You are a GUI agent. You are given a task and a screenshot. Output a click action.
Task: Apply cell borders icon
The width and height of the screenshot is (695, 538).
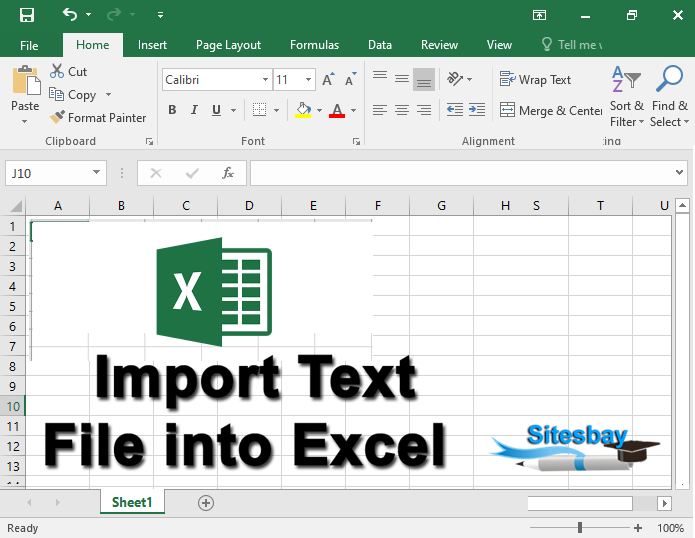[259, 109]
